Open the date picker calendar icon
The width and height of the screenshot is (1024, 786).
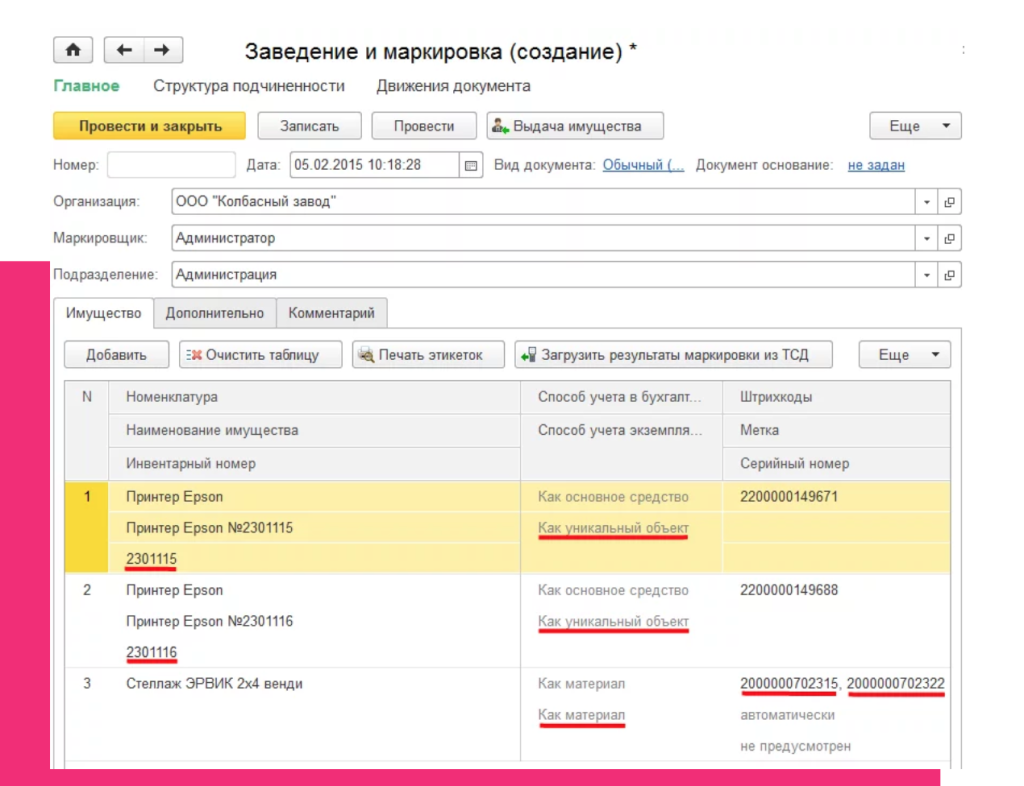coord(472,165)
